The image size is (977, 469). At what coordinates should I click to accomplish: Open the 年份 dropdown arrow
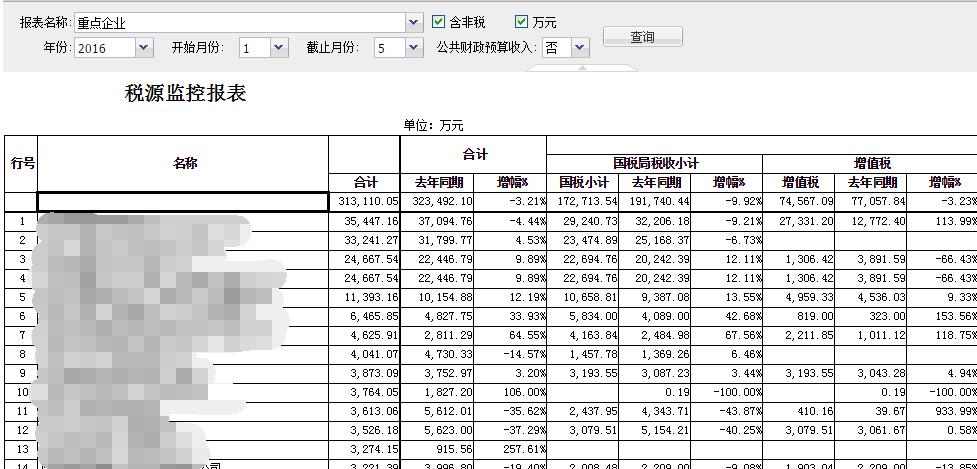point(145,47)
